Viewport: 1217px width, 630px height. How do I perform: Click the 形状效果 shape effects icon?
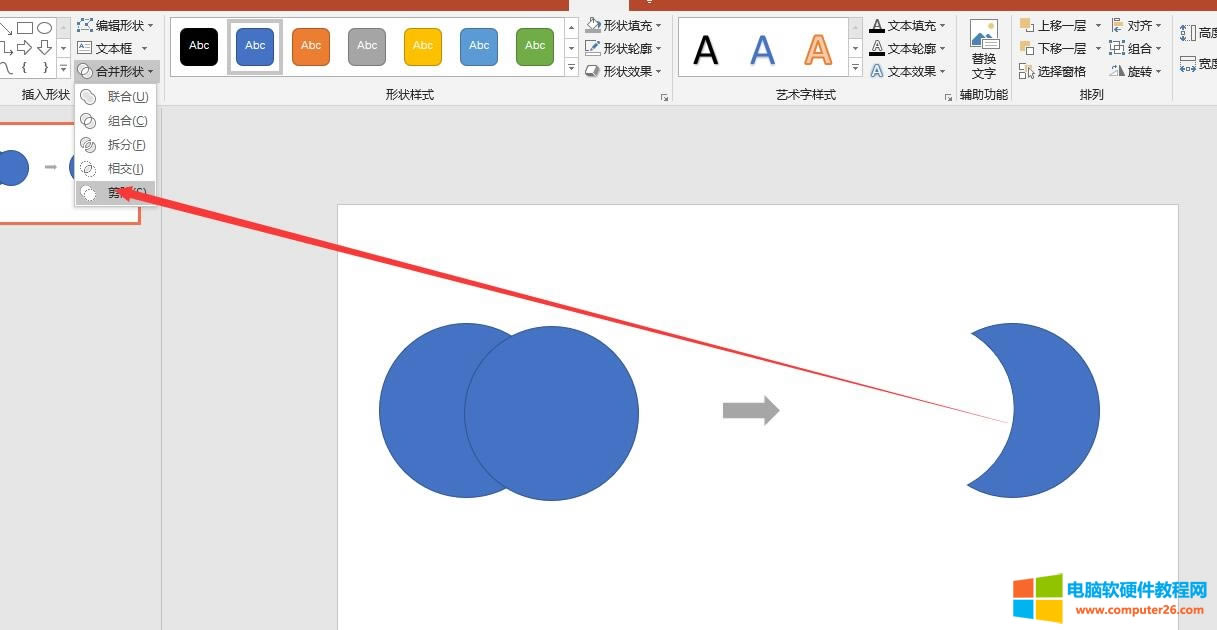click(593, 71)
